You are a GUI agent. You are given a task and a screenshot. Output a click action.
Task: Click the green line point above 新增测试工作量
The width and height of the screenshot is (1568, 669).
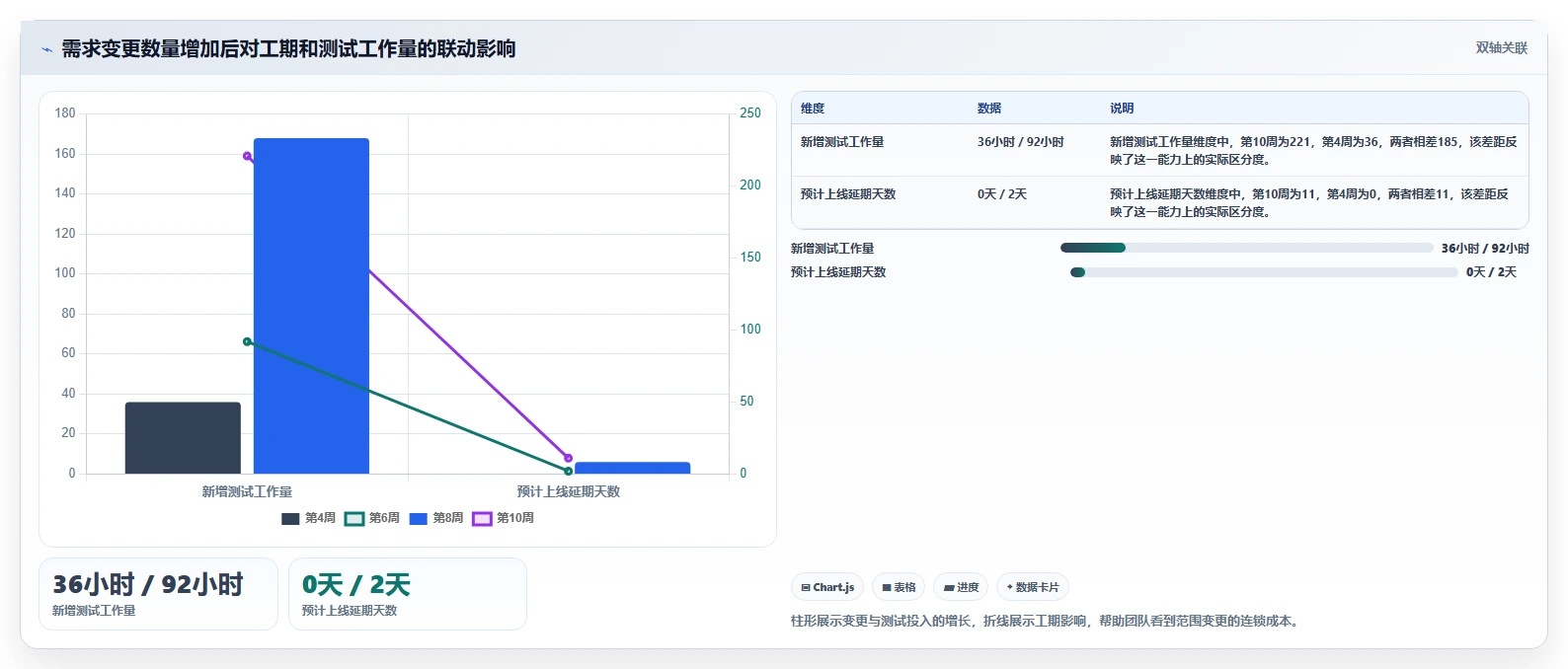click(x=247, y=341)
